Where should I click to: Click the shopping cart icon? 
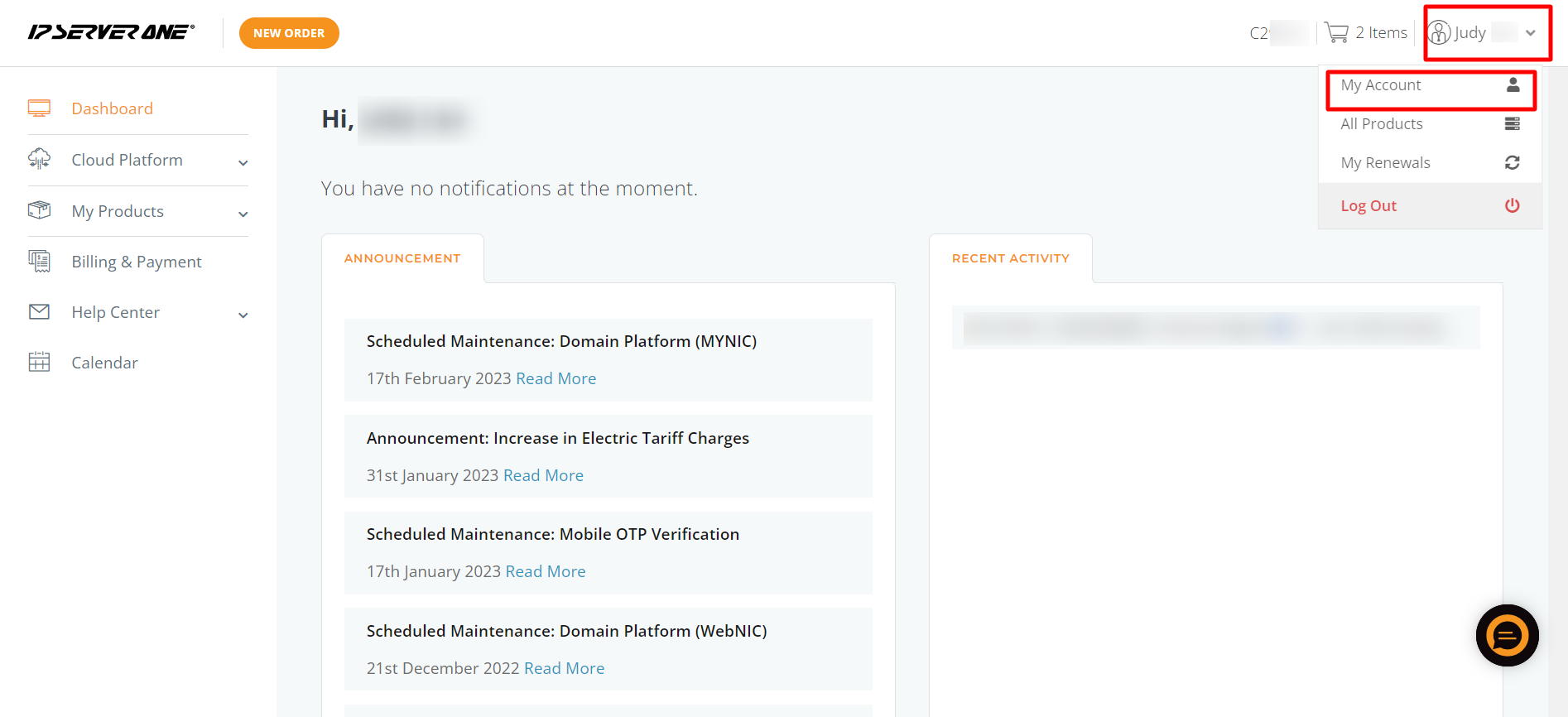1336,32
